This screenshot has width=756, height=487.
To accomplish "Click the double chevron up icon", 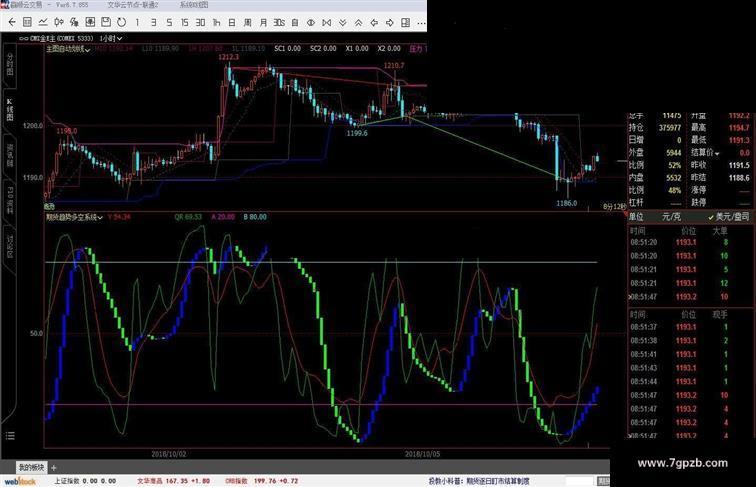I will [358, 22].
